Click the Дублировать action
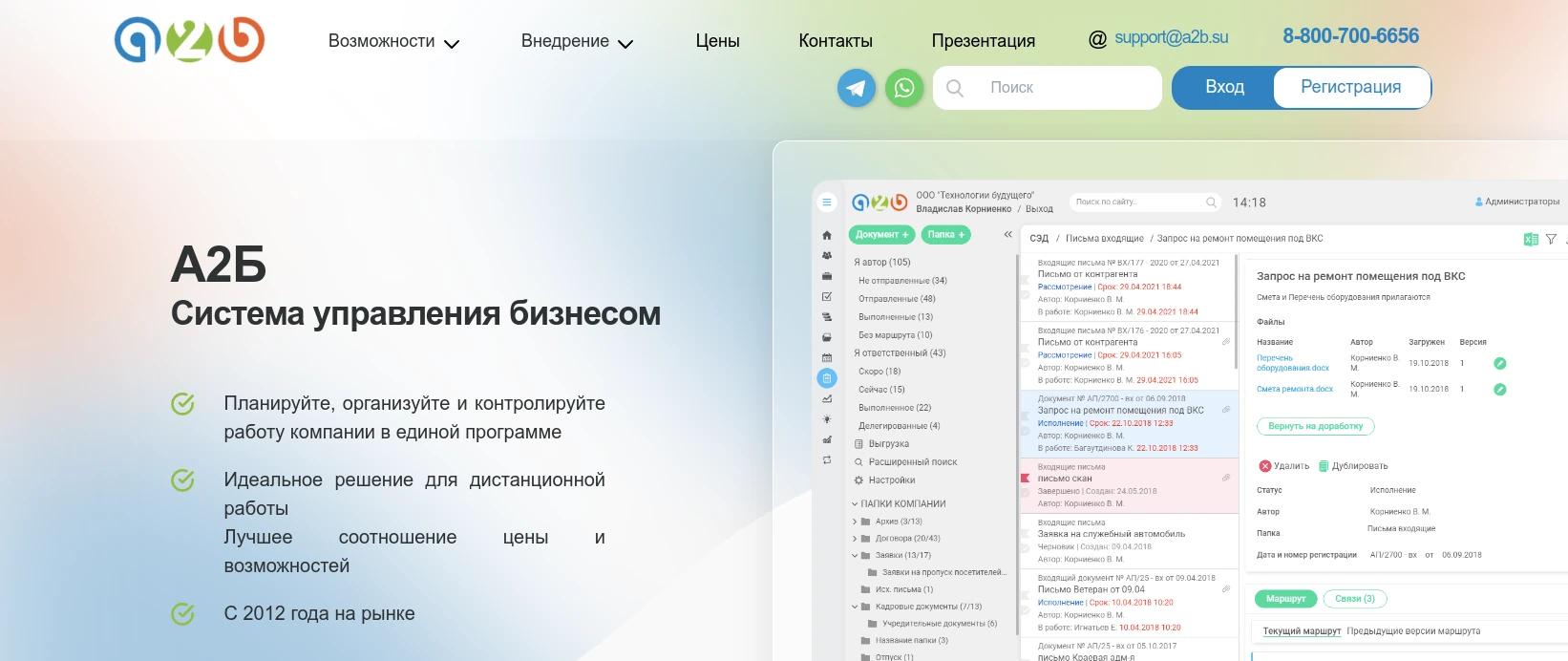The height and width of the screenshot is (661, 1568). click(x=1353, y=466)
